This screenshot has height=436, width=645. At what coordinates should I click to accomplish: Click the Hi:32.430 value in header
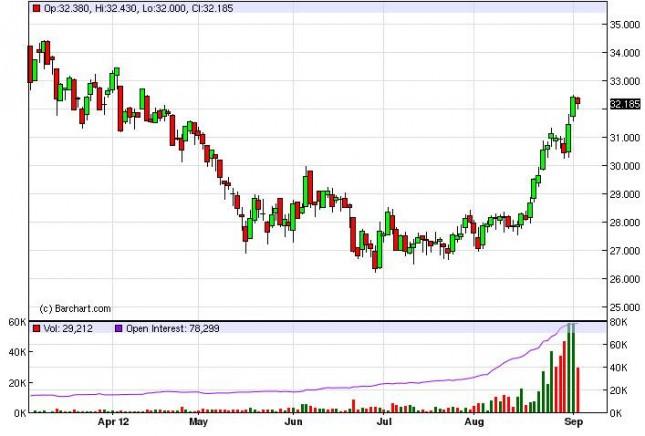tap(115, 8)
